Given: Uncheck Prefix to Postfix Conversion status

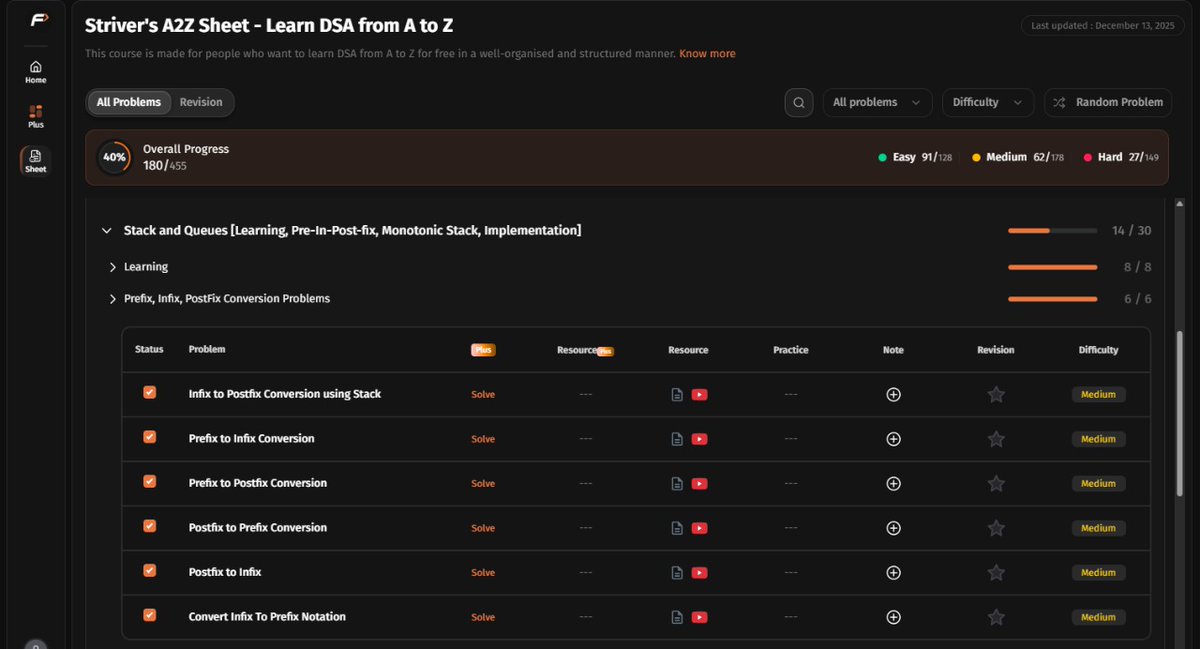Looking at the screenshot, I should pyautogui.click(x=150, y=481).
